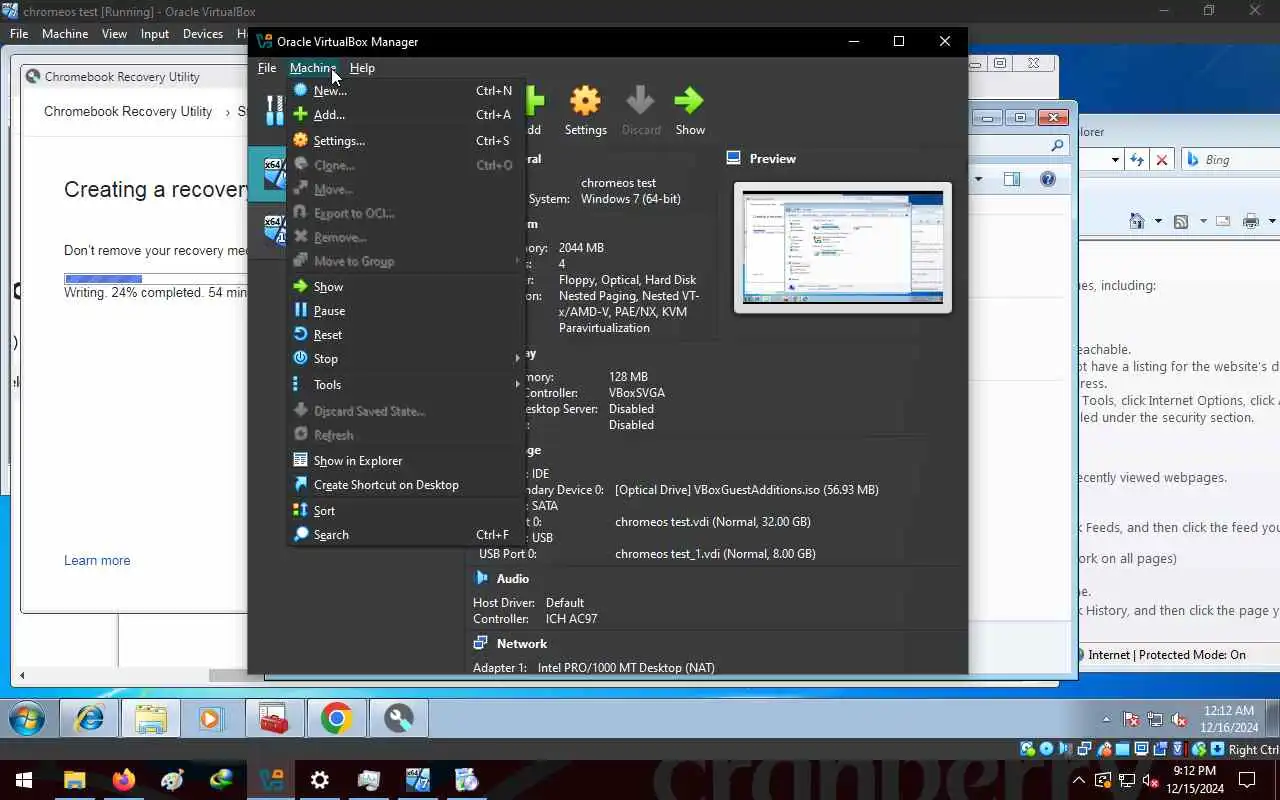1280x800 pixels.
Task: Click the Sort menu entry
Action: [x=405, y=510]
